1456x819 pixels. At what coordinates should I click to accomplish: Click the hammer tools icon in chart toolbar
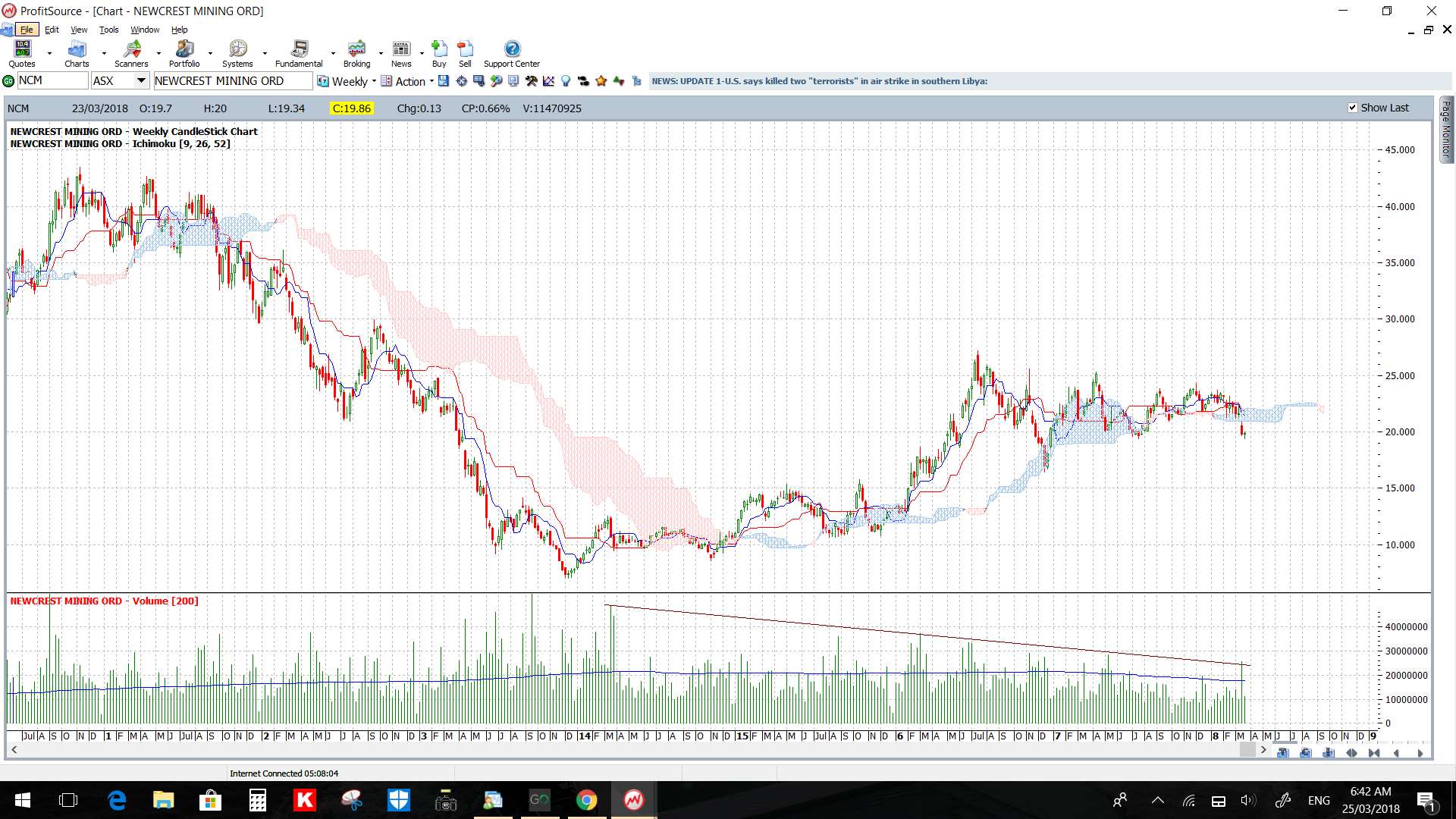(532, 81)
